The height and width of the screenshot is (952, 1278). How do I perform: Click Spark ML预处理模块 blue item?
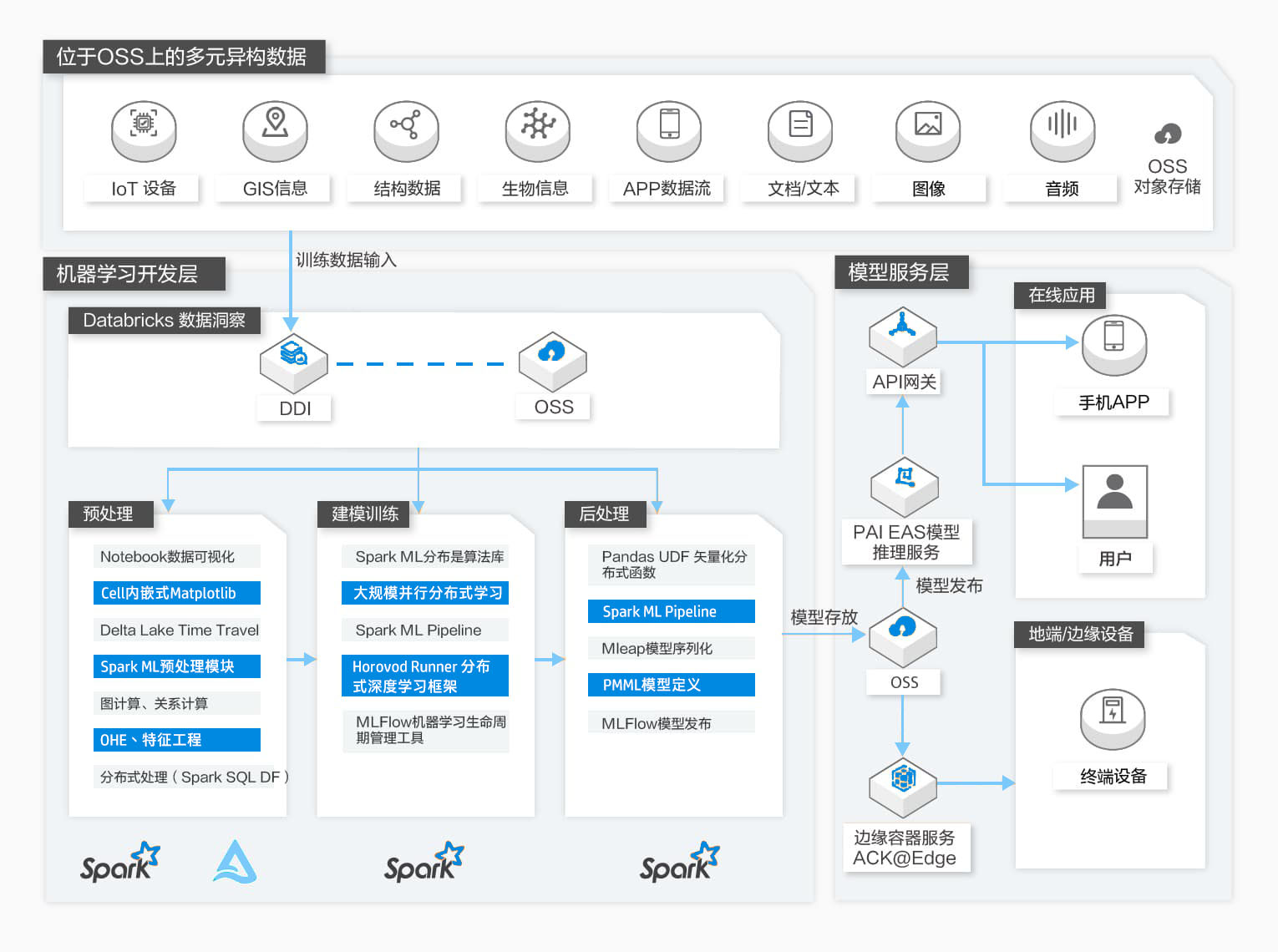[x=176, y=666]
